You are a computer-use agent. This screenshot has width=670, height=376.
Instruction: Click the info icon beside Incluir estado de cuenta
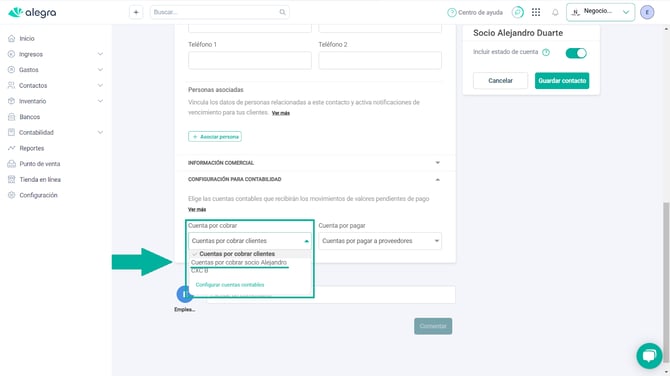pyautogui.click(x=546, y=53)
